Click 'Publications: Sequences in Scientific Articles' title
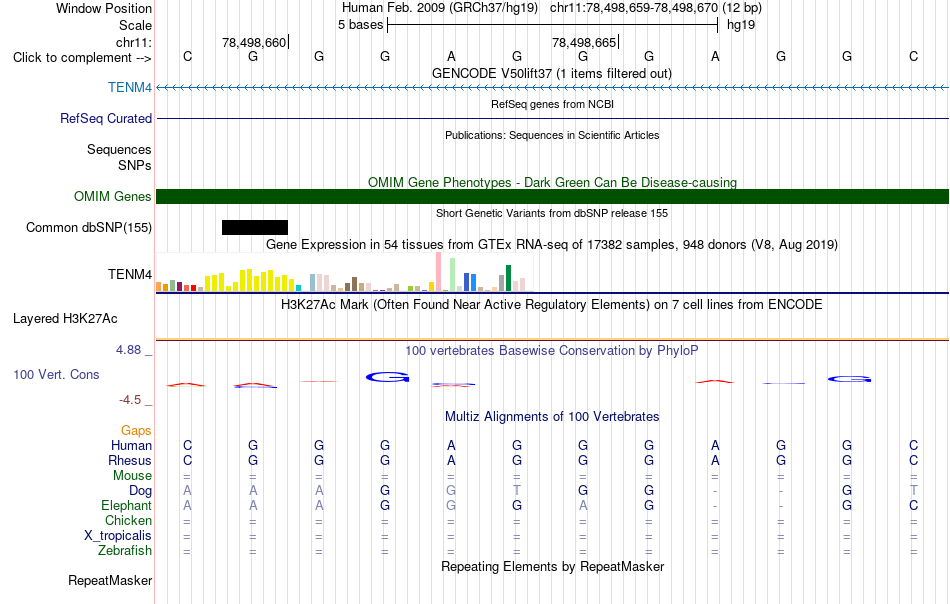The image size is (950, 604). click(x=552, y=135)
